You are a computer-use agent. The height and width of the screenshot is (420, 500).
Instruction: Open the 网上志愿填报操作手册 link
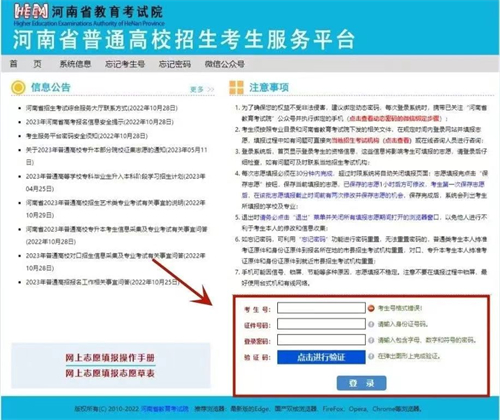click(110, 358)
